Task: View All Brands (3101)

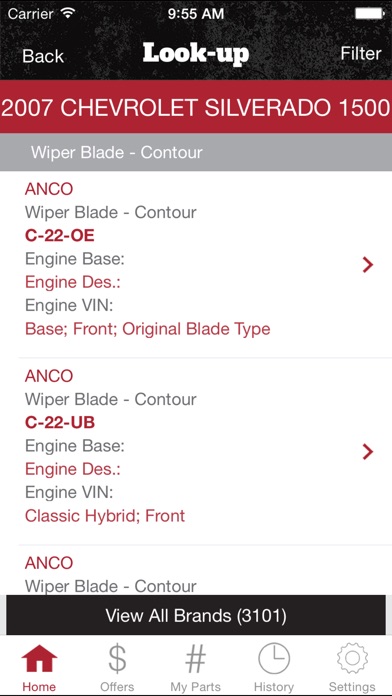Action: click(196, 615)
